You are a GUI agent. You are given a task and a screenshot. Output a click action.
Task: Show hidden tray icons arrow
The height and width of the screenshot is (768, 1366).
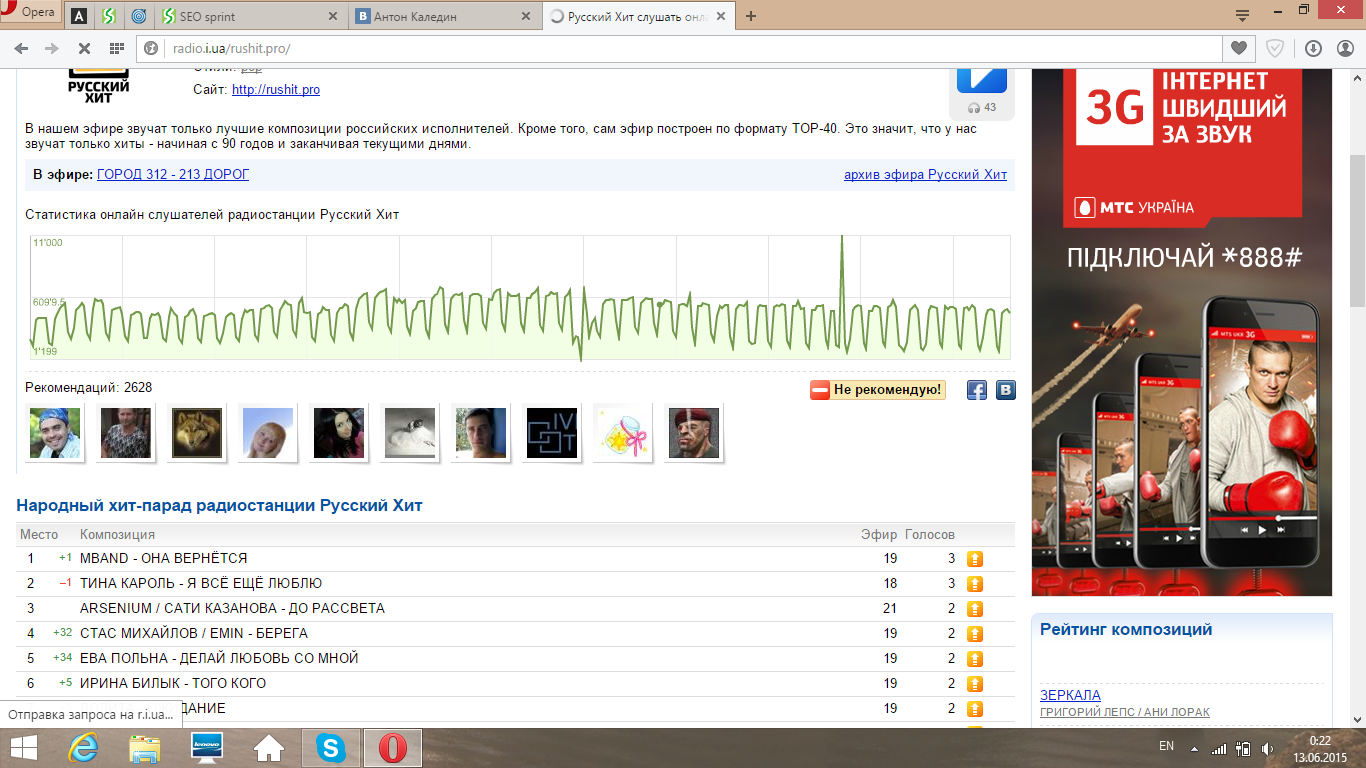click(x=1193, y=748)
